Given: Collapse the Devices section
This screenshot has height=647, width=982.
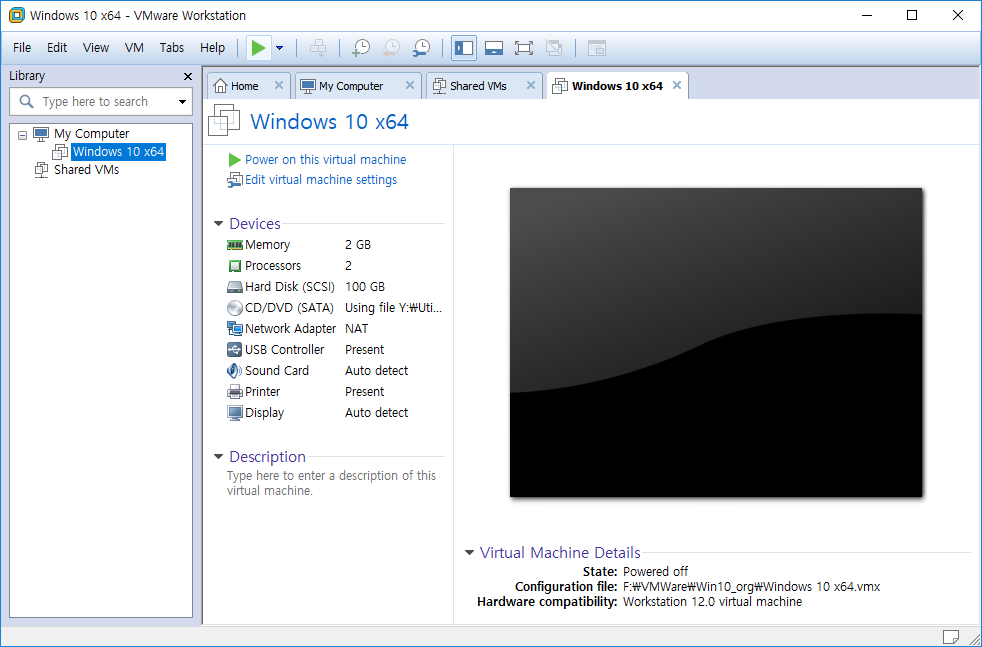Looking at the screenshot, I should point(219,224).
